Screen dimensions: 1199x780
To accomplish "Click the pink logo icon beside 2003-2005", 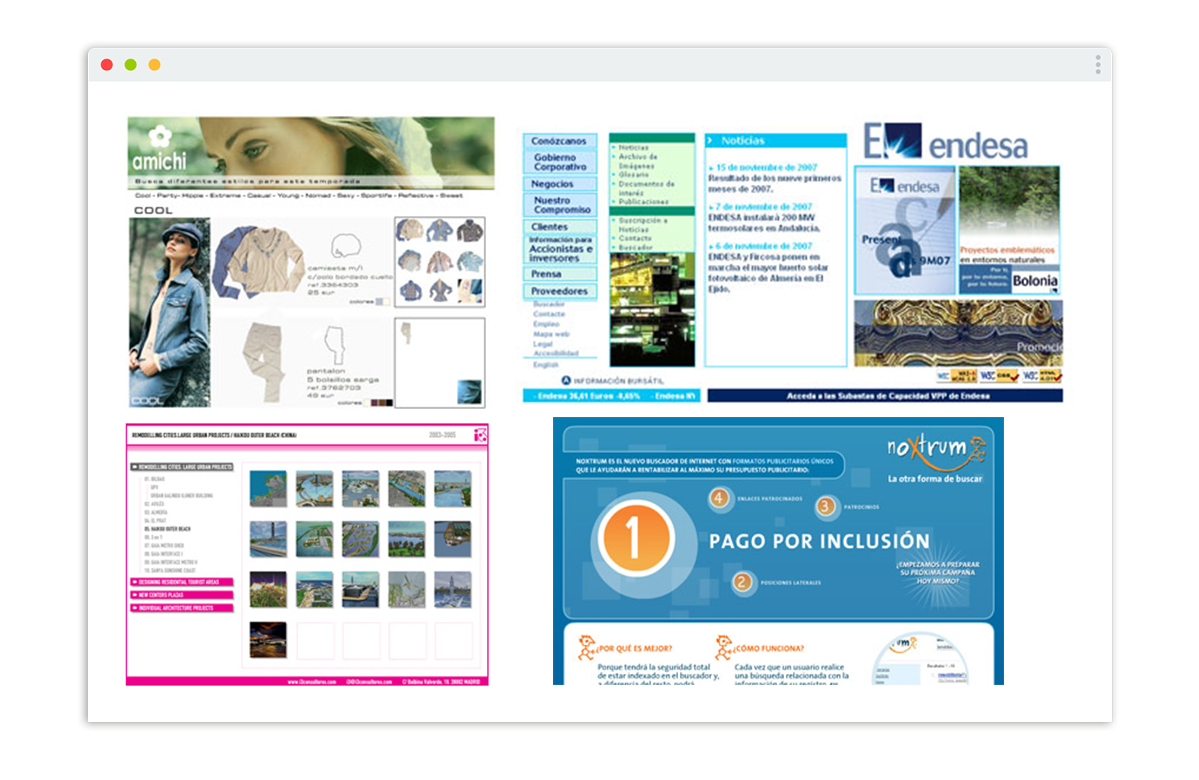I will 480,434.
